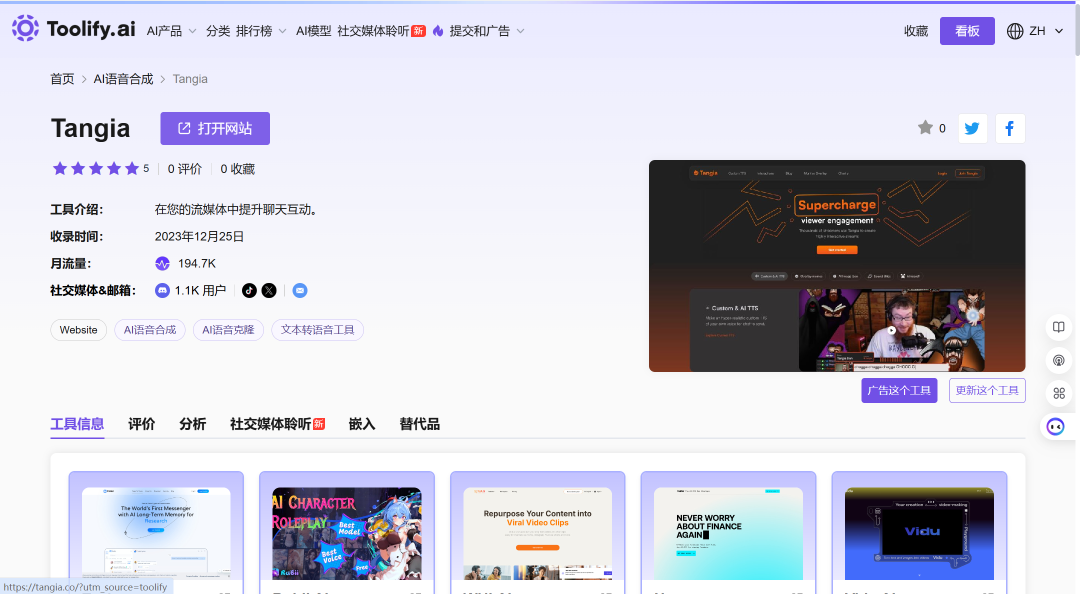
Task: Click the Website tag
Action: coord(79,330)
